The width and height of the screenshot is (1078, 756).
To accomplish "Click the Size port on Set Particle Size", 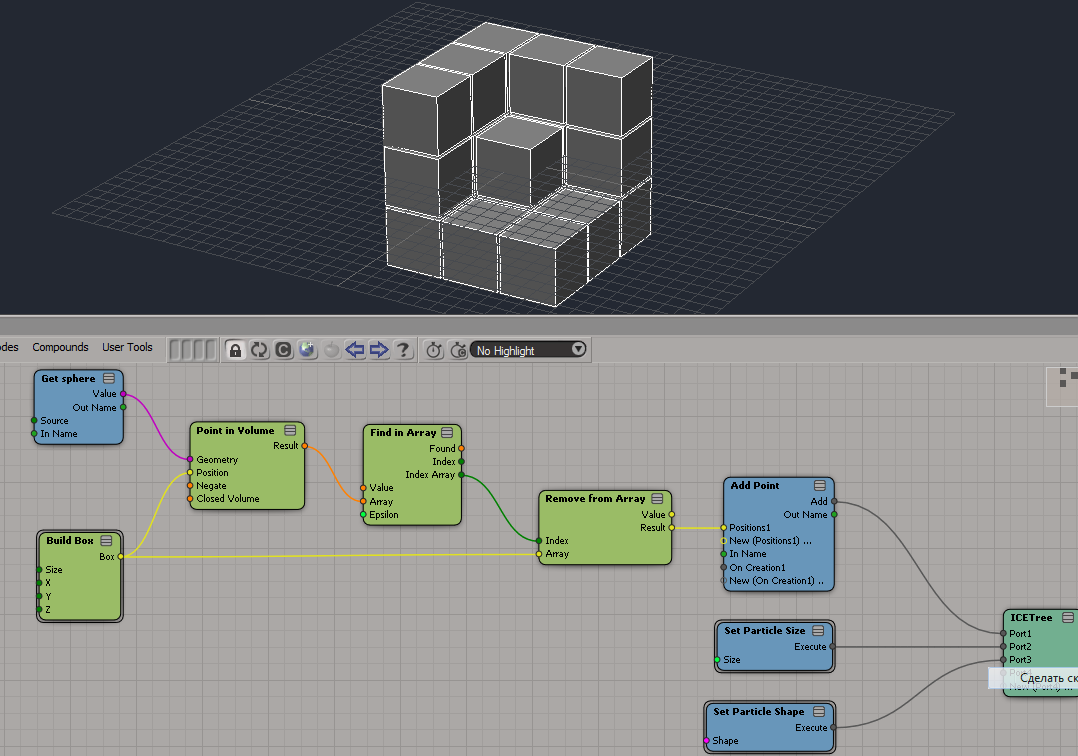I will [x=717, y=660].
